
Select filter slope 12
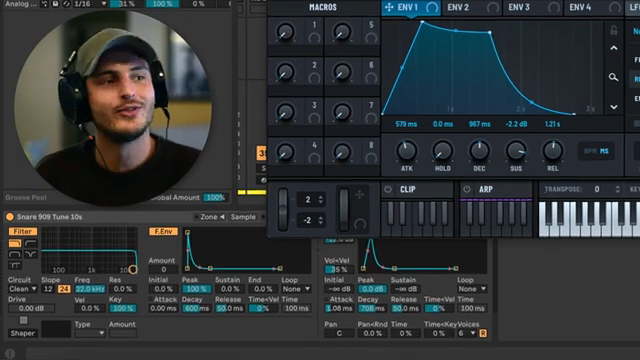[48, 289]
